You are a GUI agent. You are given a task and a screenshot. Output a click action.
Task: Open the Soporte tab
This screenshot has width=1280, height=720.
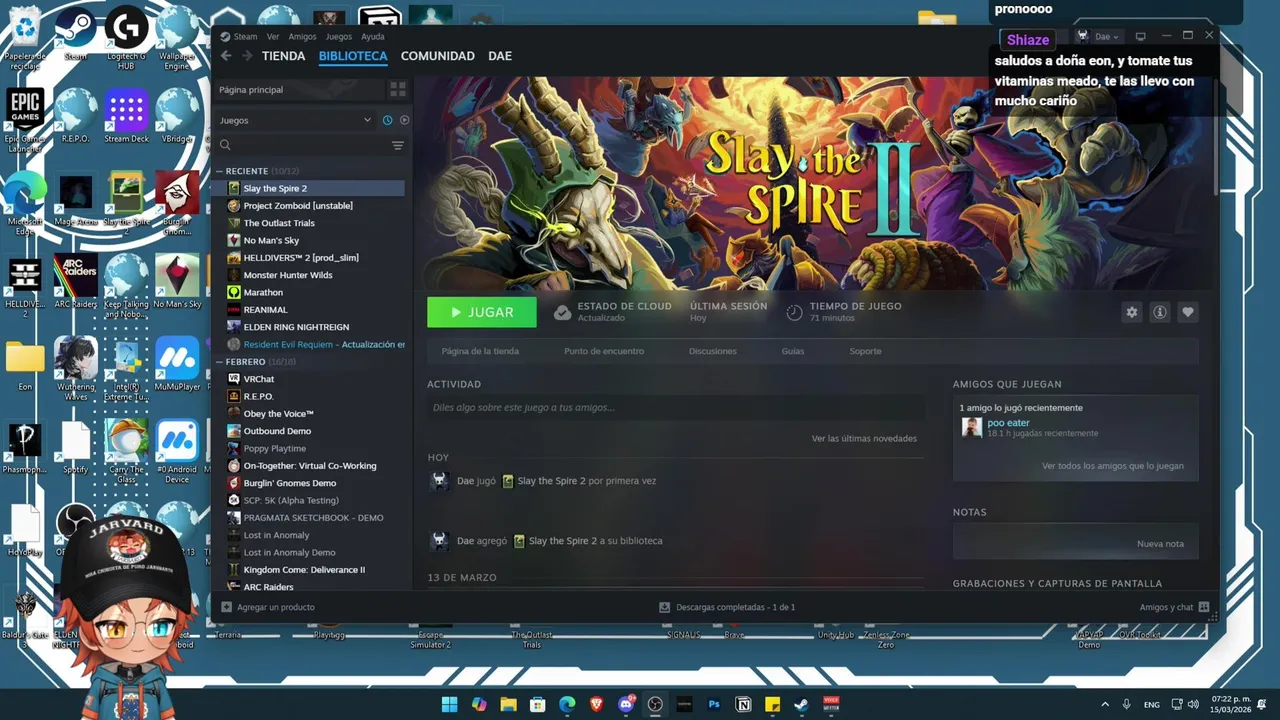click(x=866, y=351)
